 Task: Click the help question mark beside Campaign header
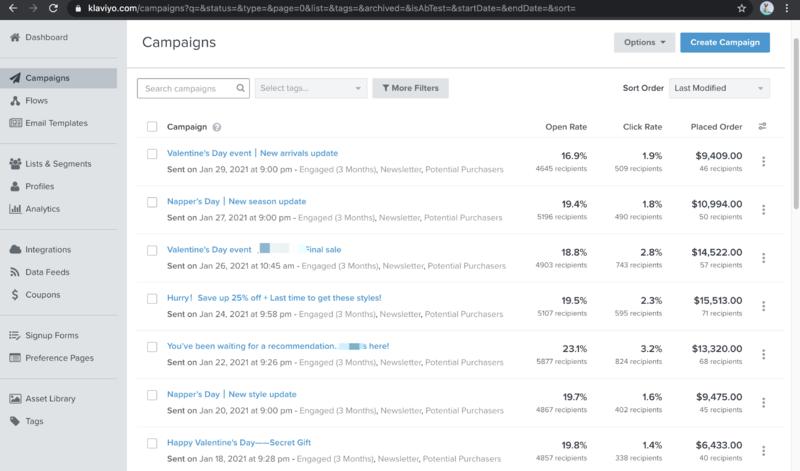[x=217, y=127]
